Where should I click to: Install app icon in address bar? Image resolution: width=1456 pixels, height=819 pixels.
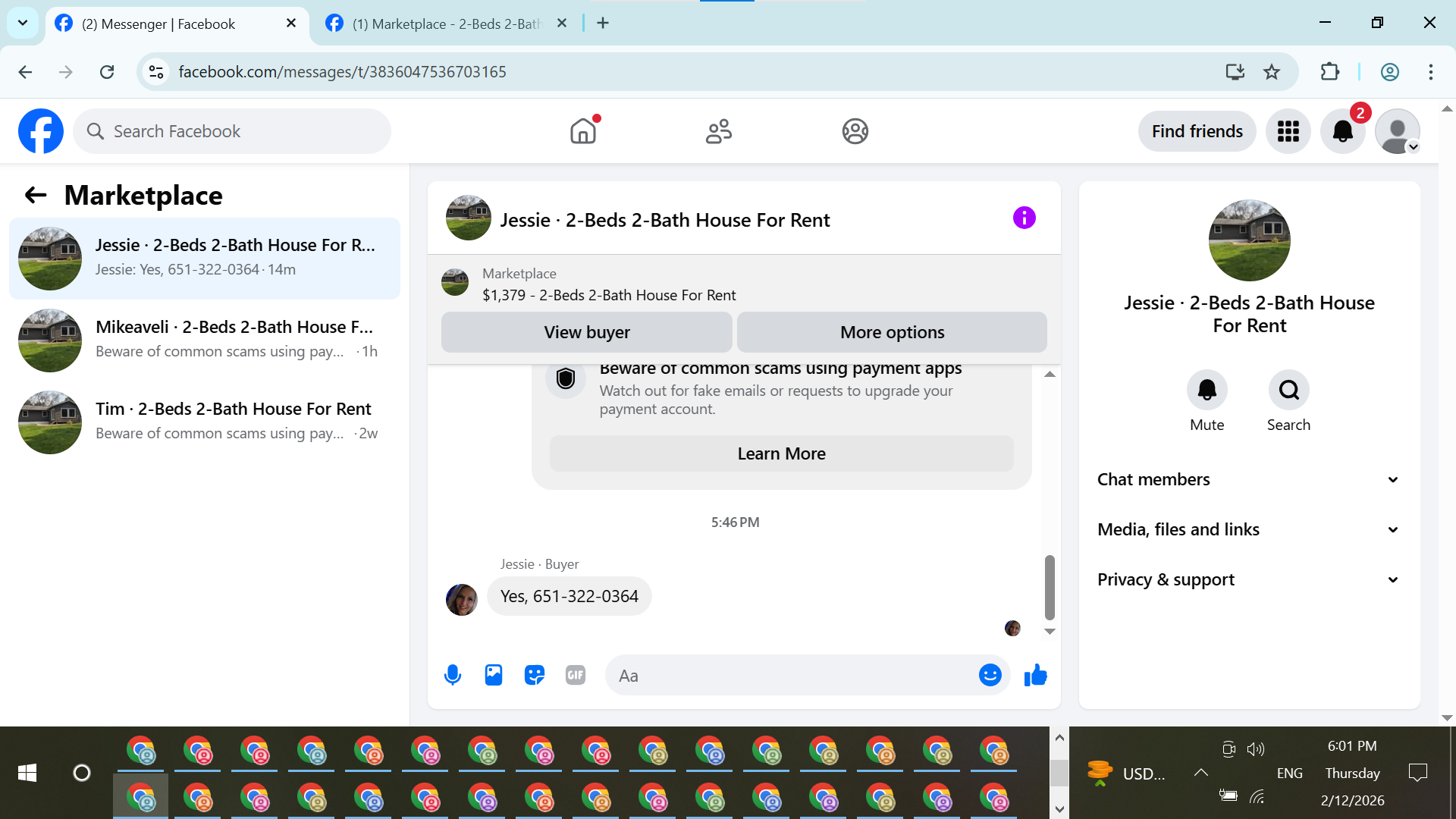click(x=1235, y=72)
